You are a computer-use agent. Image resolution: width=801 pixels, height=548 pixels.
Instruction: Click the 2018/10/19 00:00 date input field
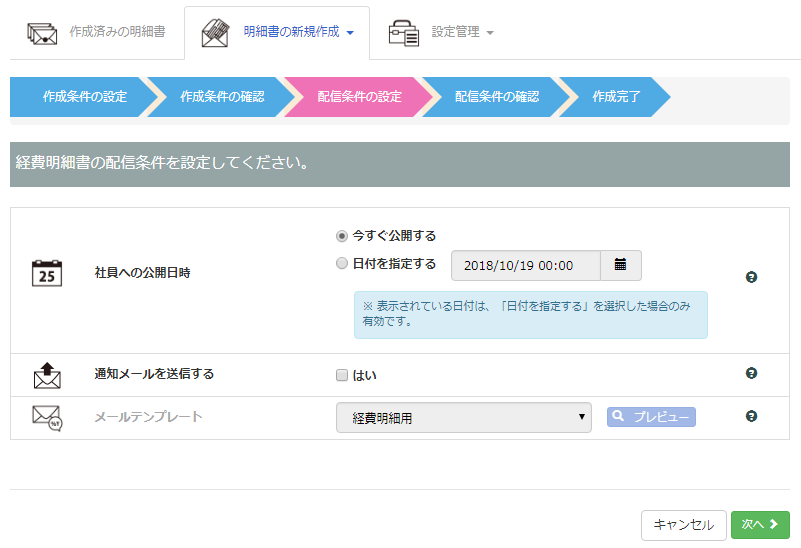tap(526, 265)
